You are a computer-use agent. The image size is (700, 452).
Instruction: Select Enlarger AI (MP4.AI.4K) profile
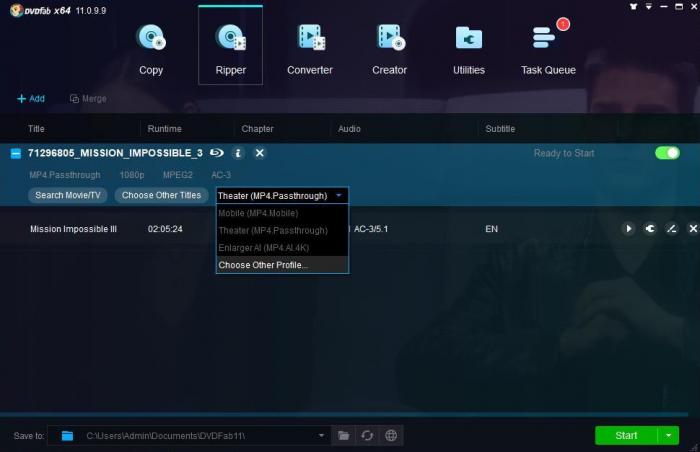[x=282, y=248]
